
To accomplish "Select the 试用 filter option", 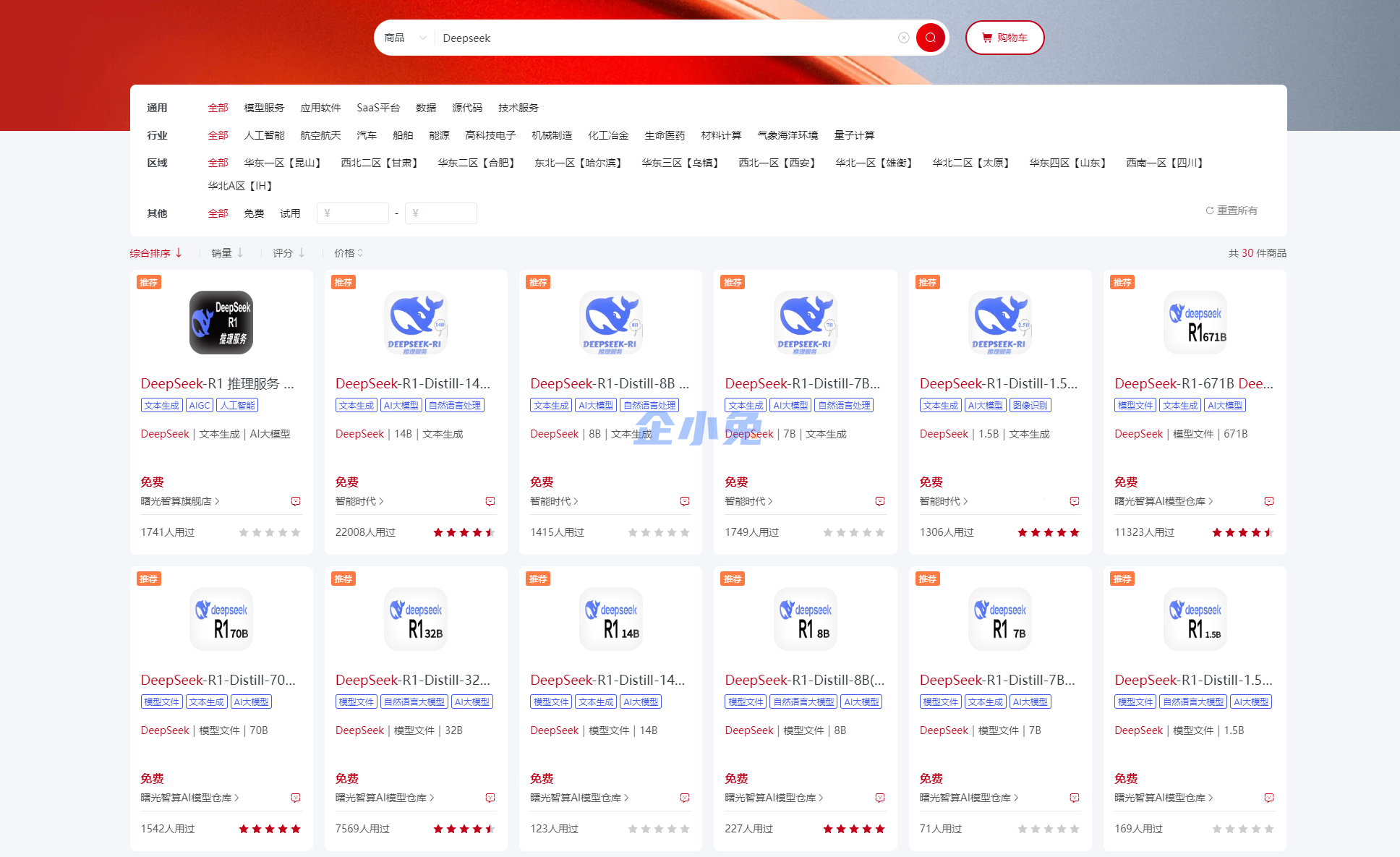I will [290, 213].
